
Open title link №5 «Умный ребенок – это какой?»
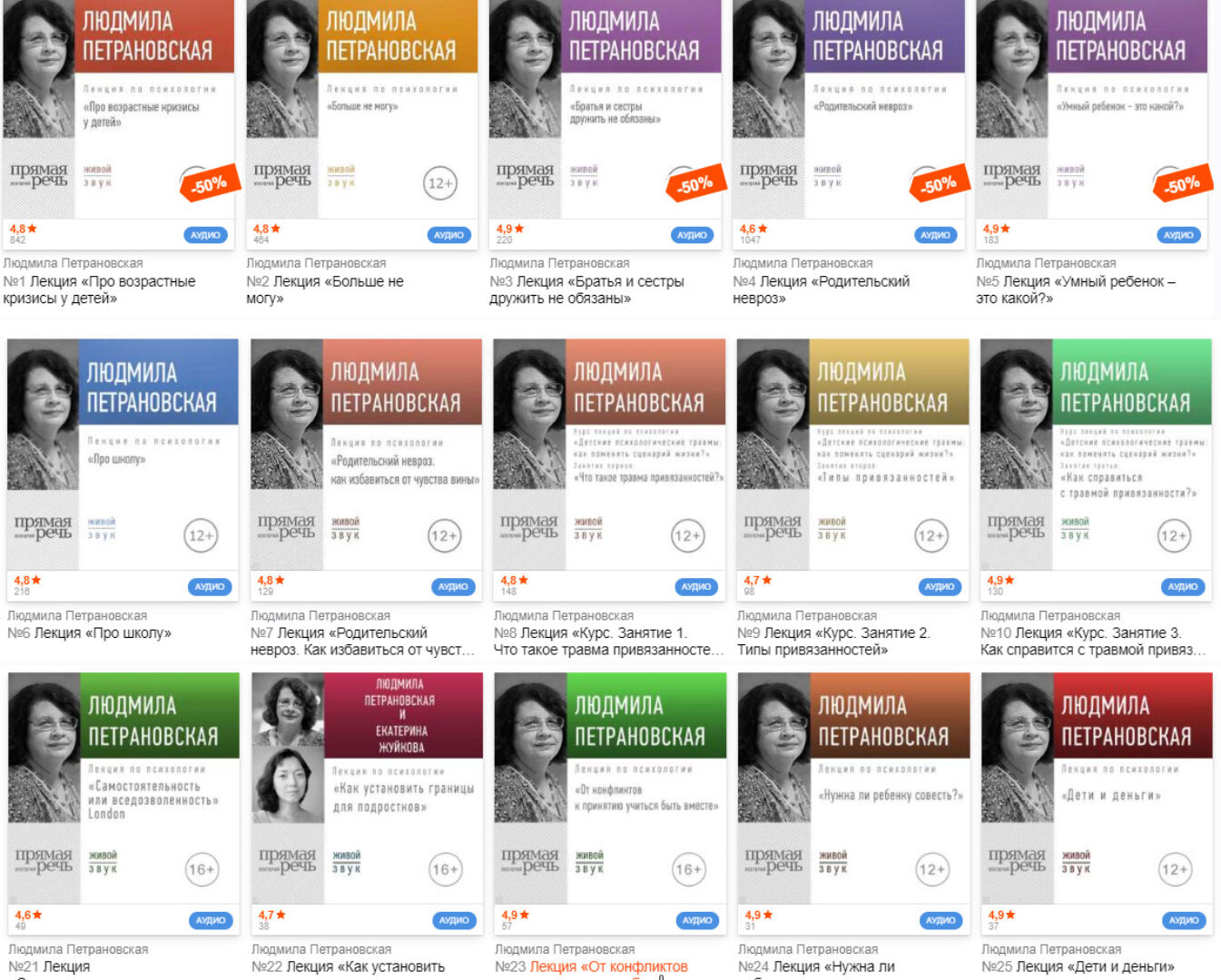point(1076,289)
